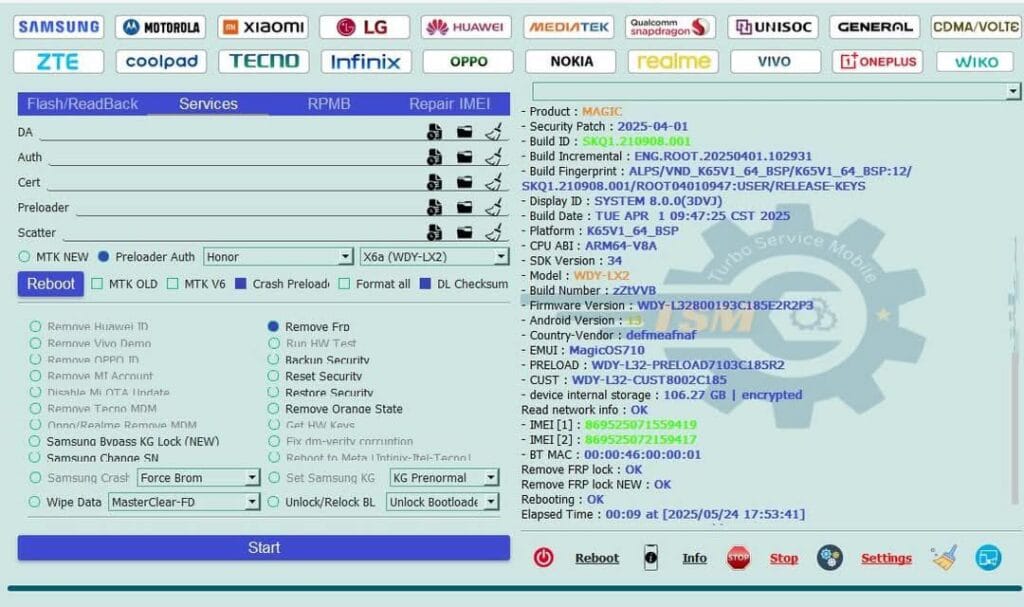Open the X6a (WDY-LX2) model dropdown
1024x607 pixels.
(434, 257)
